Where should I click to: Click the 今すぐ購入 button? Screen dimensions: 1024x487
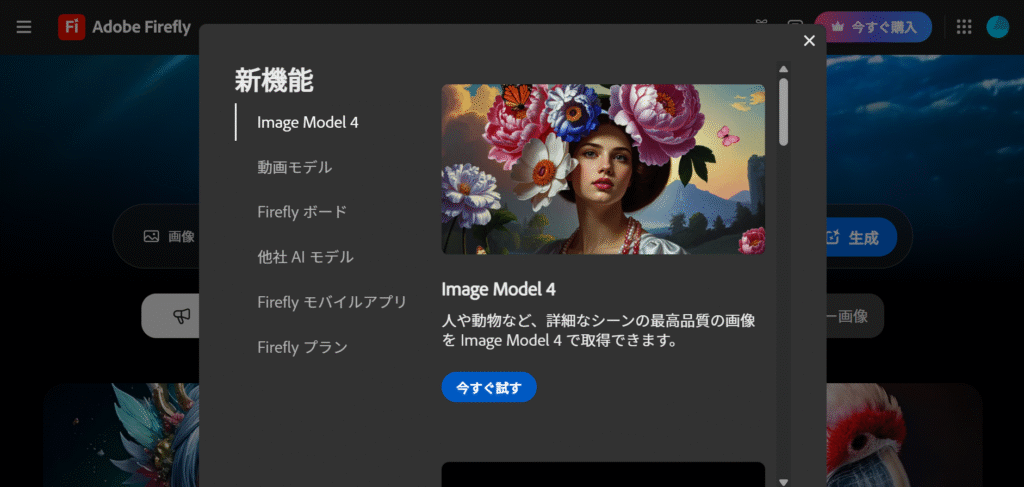[875, 27]
